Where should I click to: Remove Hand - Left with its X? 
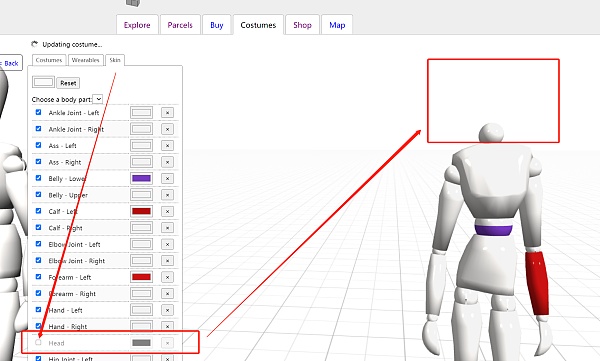(x=167, y=310)
